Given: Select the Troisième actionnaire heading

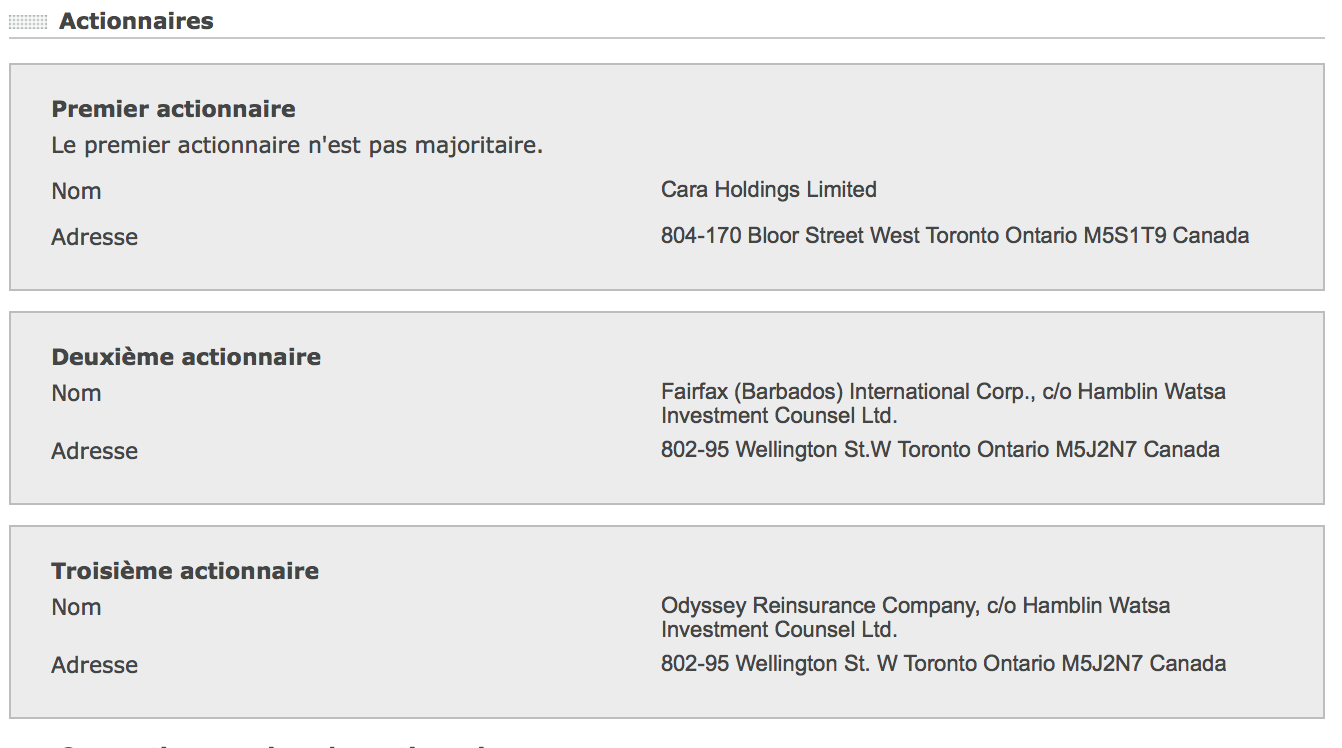Looking at the screenshot, I should click(185, 571).
